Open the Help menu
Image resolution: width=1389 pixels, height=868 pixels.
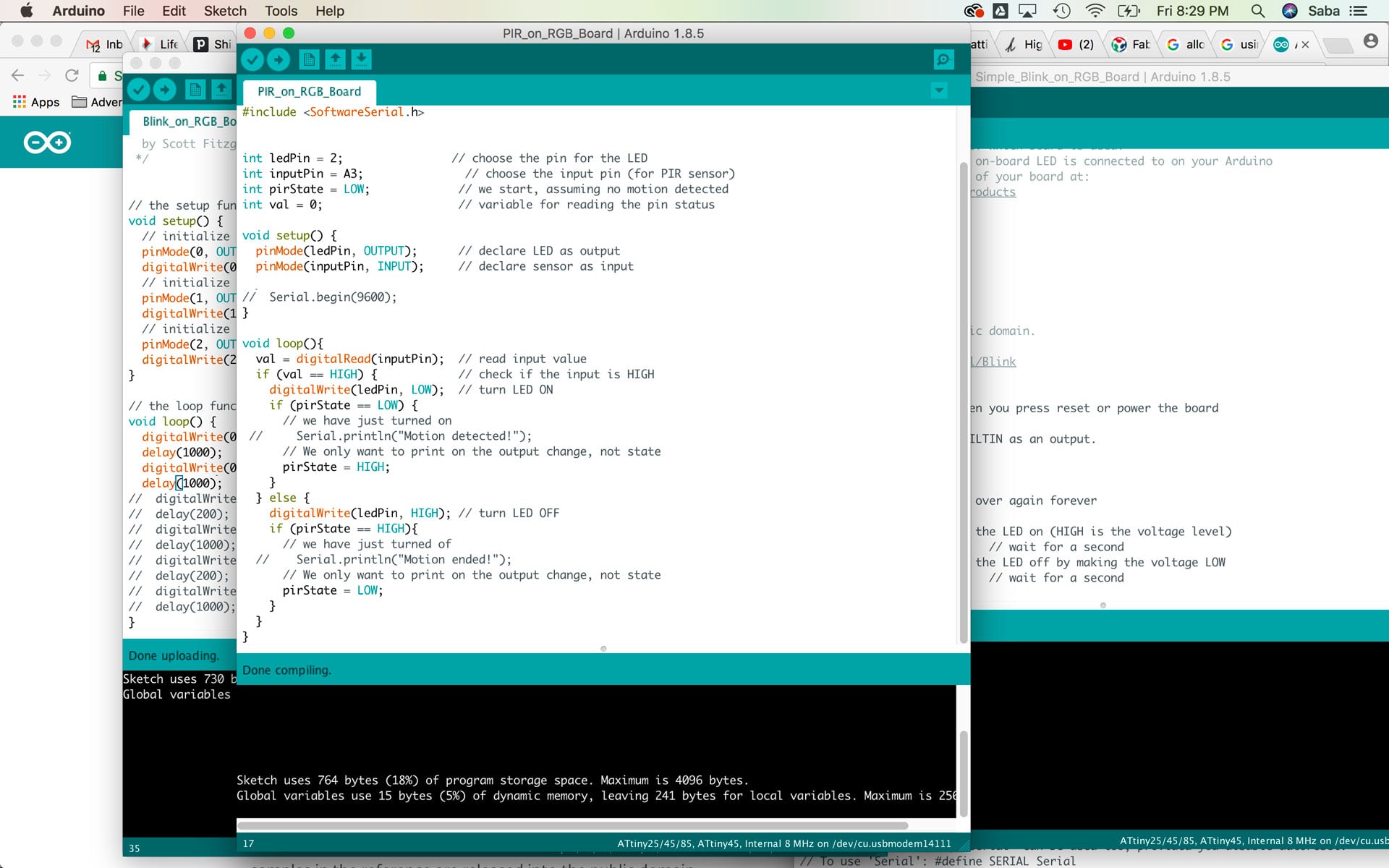point(330,11)
